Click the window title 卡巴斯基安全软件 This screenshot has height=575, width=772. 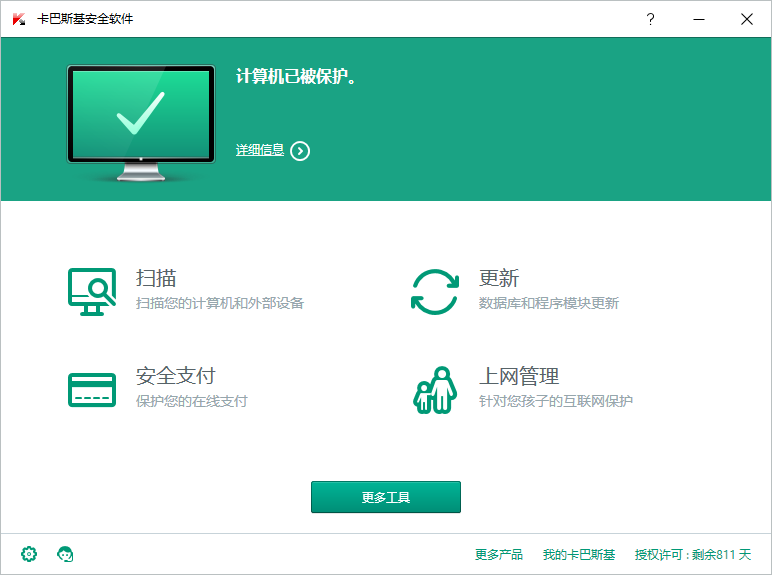click(x=85, y=19)
